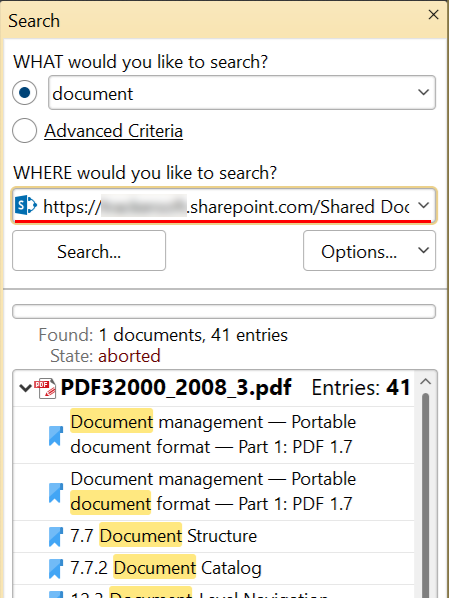Click the 'document' search text field
The image size is (449, 600).
tap(232, 93)
